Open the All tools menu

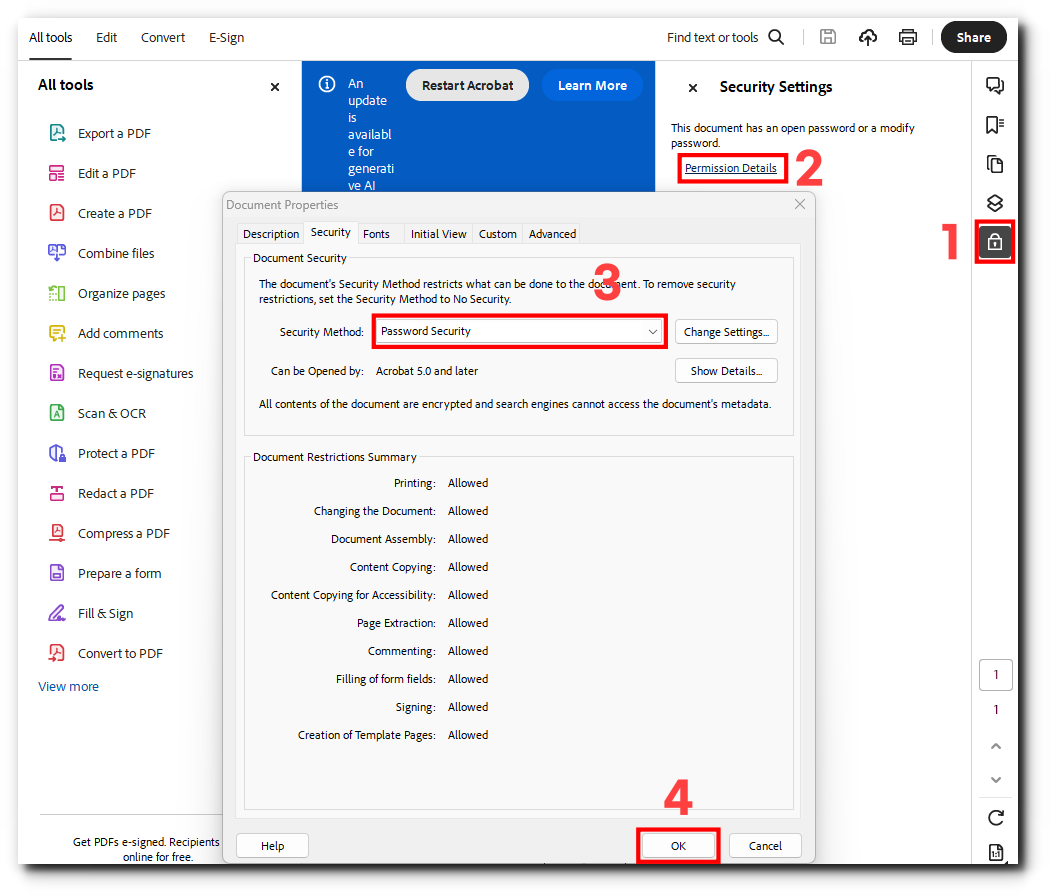pos(50,38)
